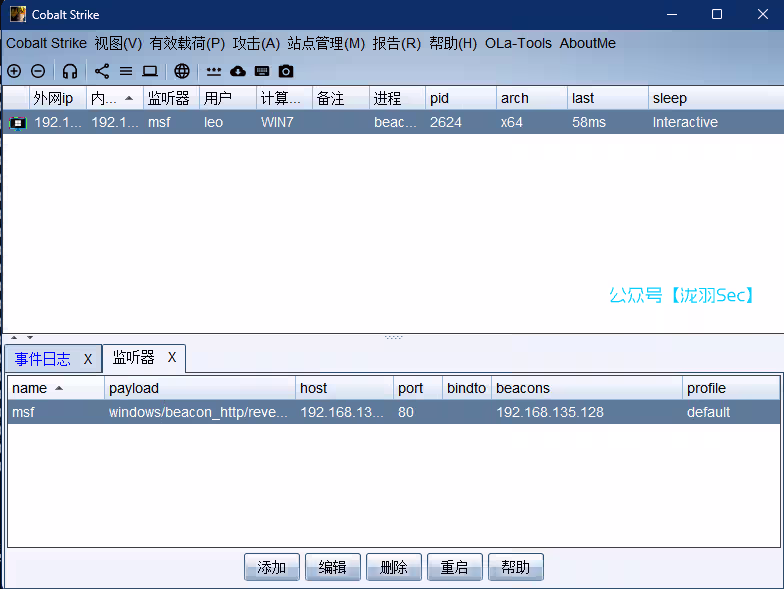Open the OLa-Tools menu
The image size is (784, 589).
click(x=518, y=43)
